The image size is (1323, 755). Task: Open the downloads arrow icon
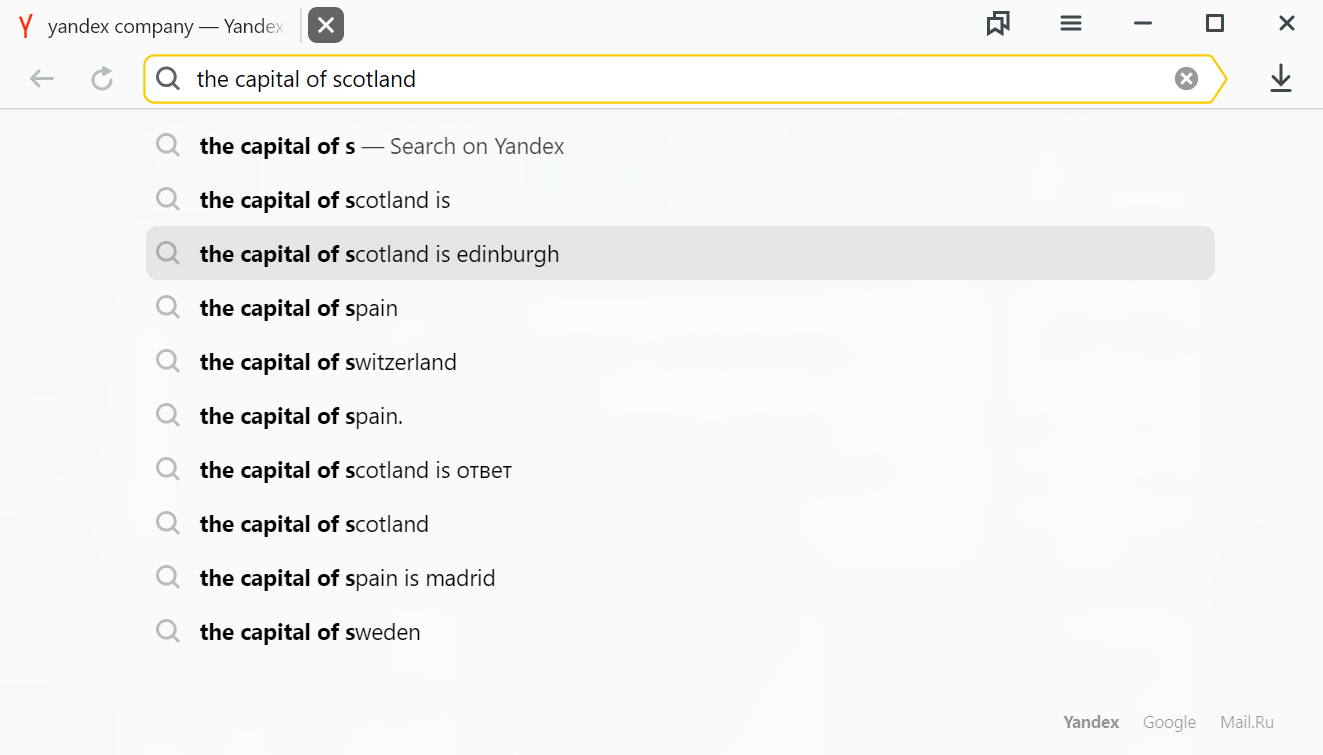(x=1281, y=79)
